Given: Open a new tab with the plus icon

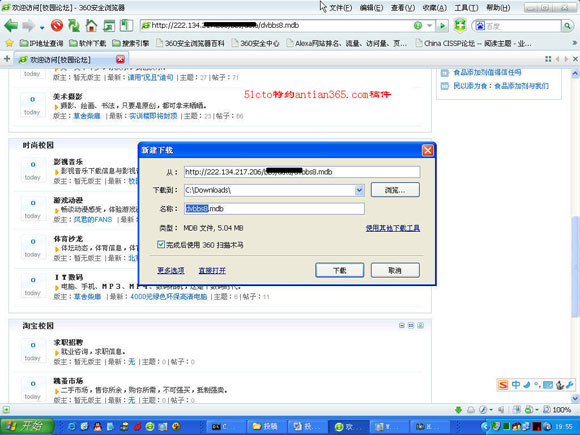Looking at the screenshot, I should (x=7, y=59).
